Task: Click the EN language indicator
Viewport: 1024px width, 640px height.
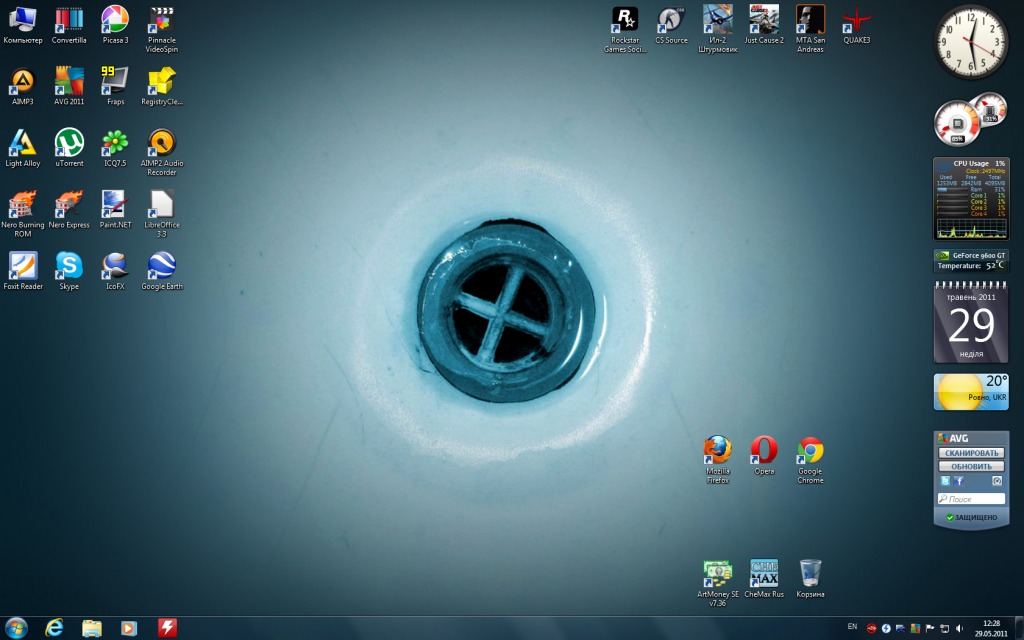Action: (x=852, y=627)
